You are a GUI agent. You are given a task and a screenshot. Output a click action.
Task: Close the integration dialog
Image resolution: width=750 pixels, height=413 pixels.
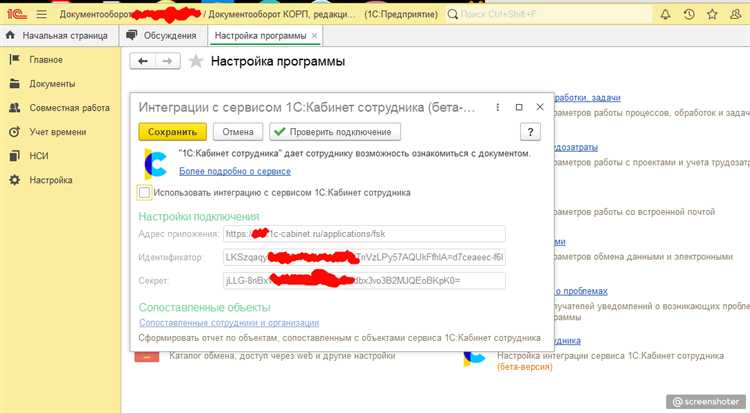click(x=540, y=107)
